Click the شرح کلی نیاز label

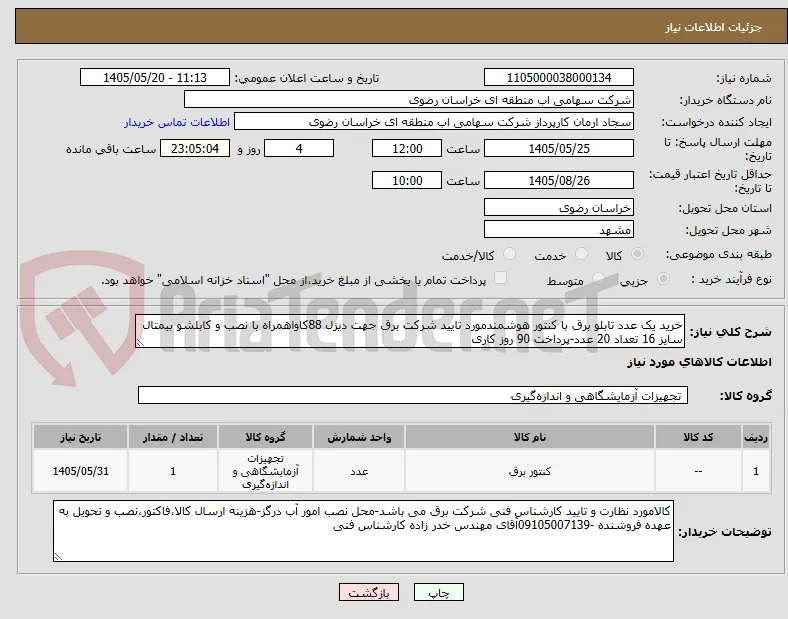click(x=730, y=332)
